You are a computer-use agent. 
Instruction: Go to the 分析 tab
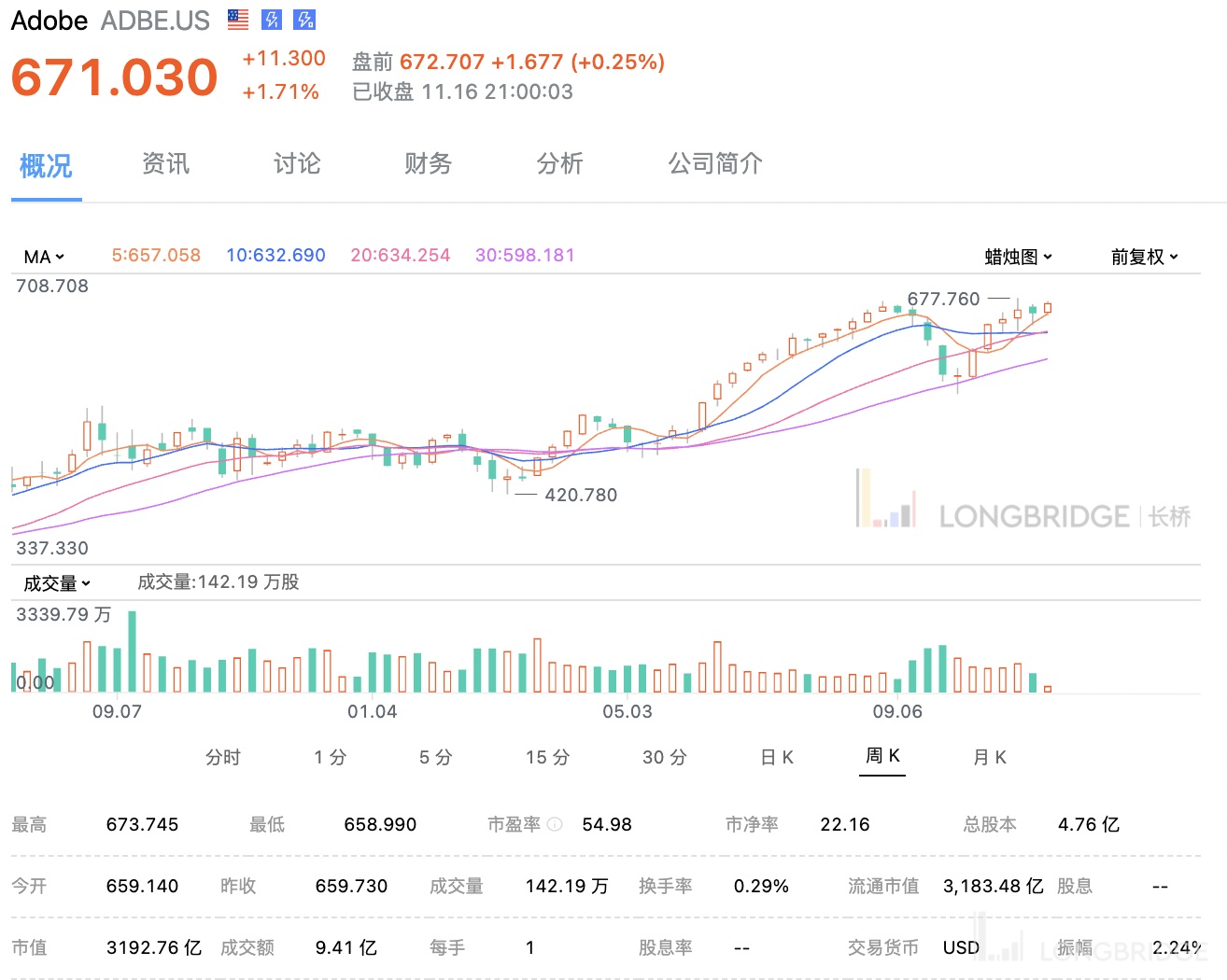[x=559, y=164]
